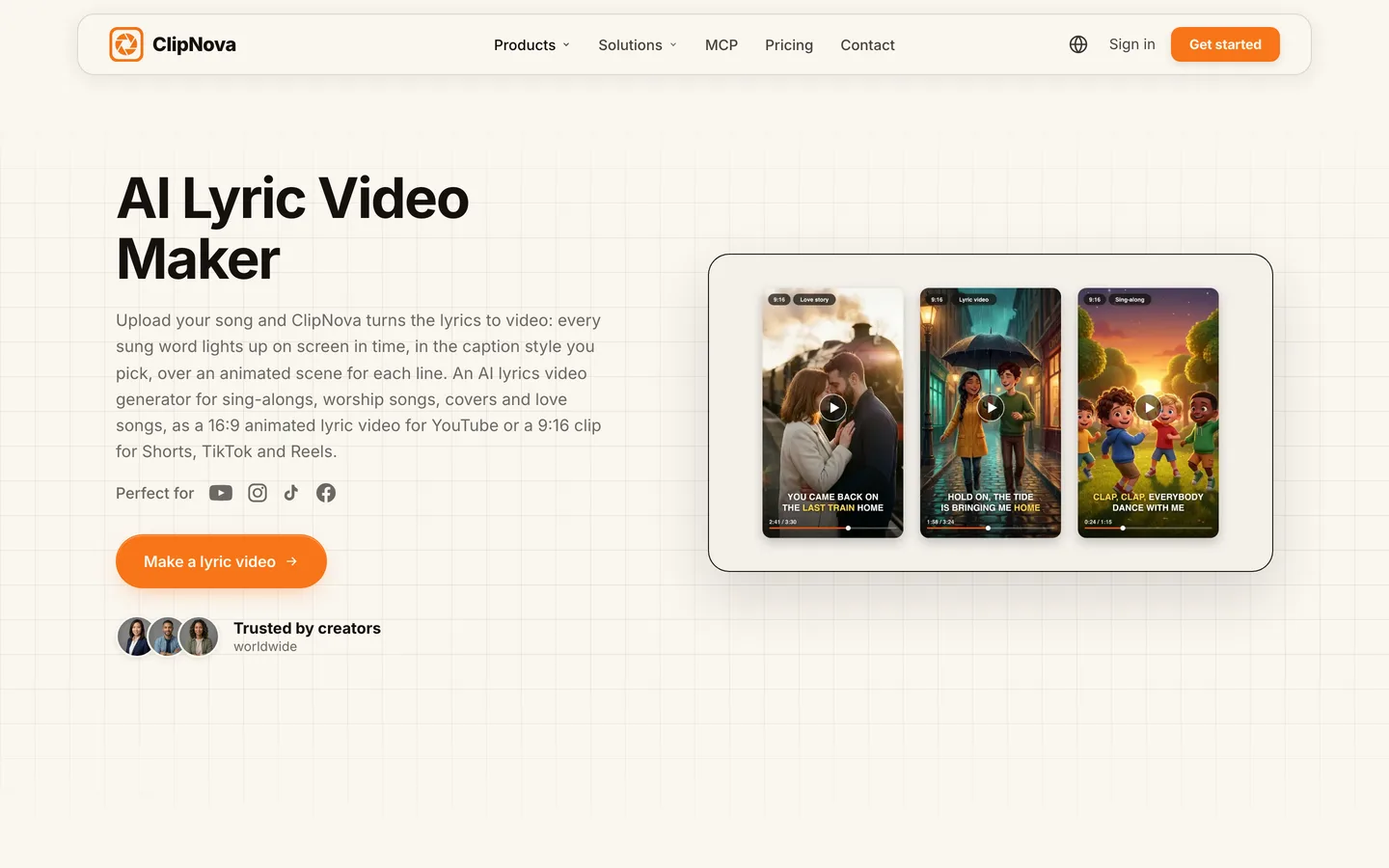The width and height of the screenshot is (1389, 868).
Task: Click the ClipNova brand name
Action: (x=194, y=44)
